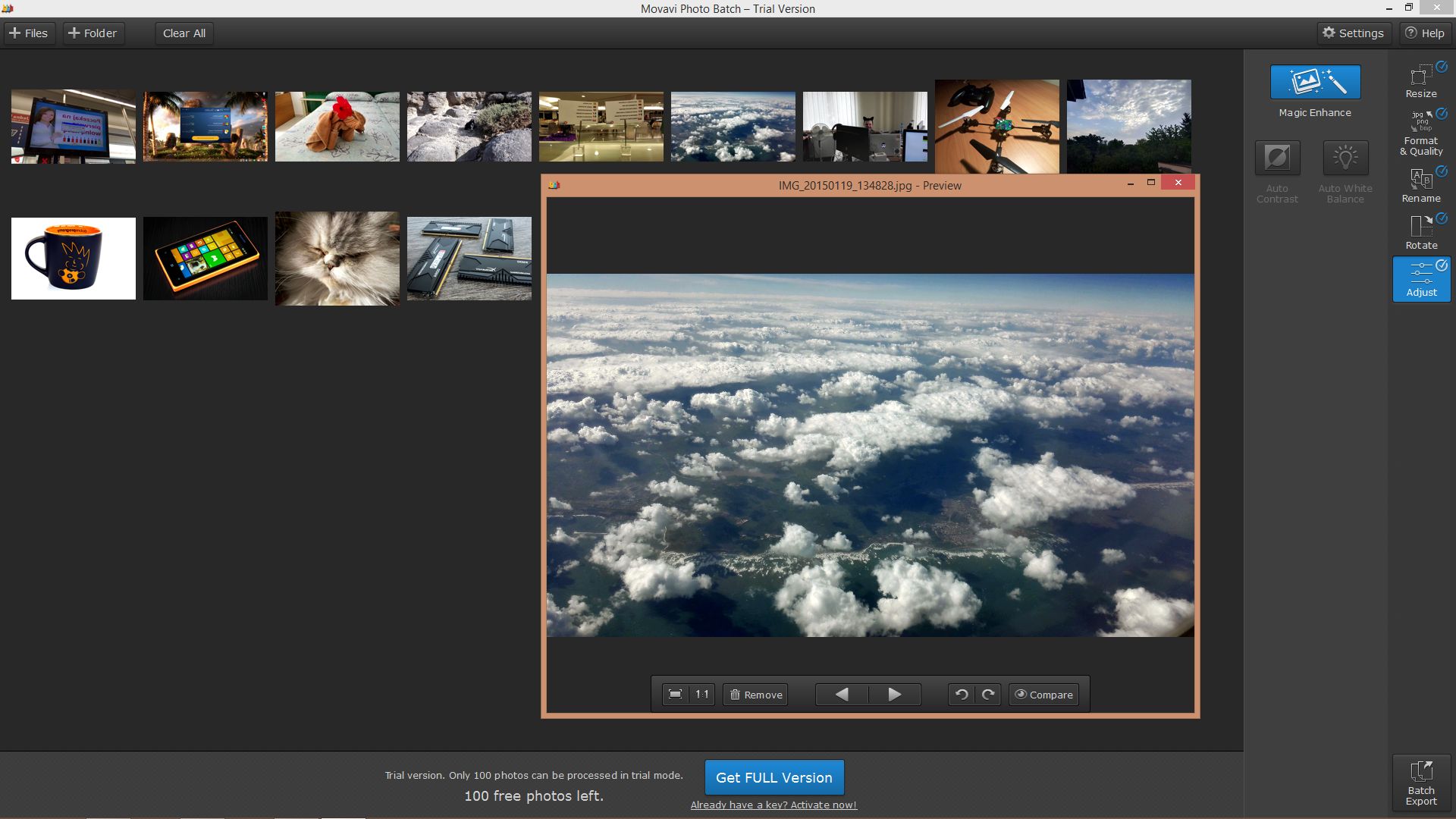
Task: Open the Resize tab
Action: [x=1421, y=80]
